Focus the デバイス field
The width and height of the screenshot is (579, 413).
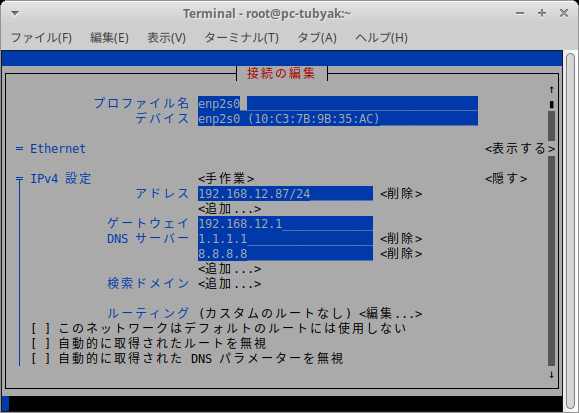pyautogui.click(x=338, y=119)
